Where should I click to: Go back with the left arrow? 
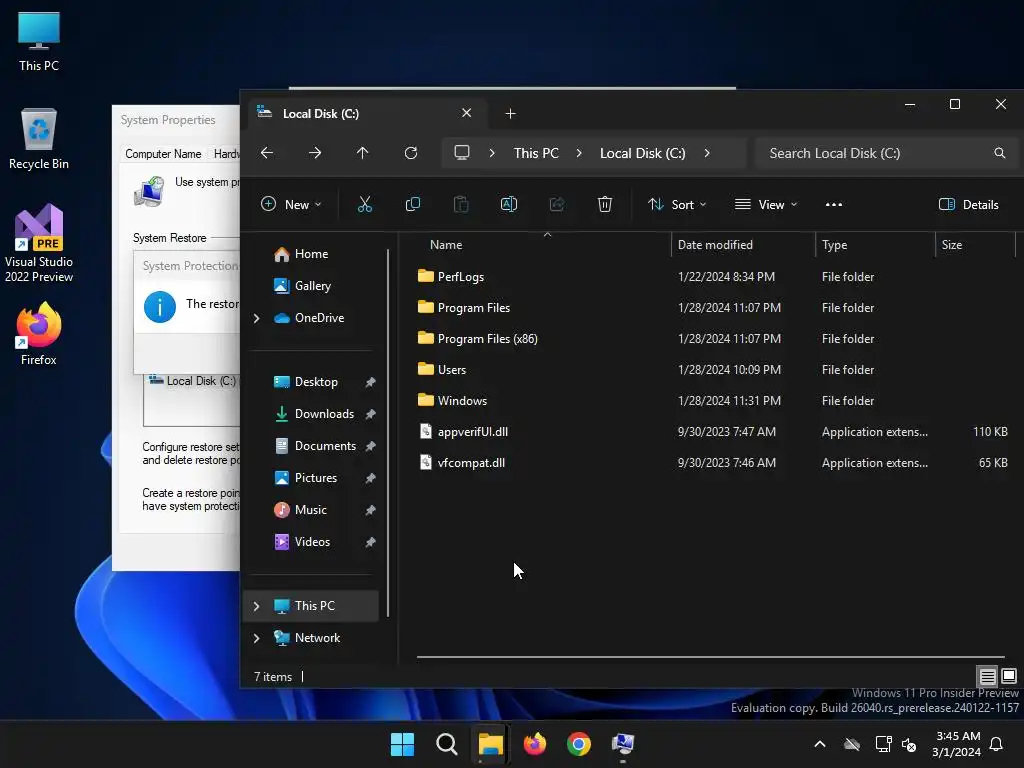[x=267, y=153]
